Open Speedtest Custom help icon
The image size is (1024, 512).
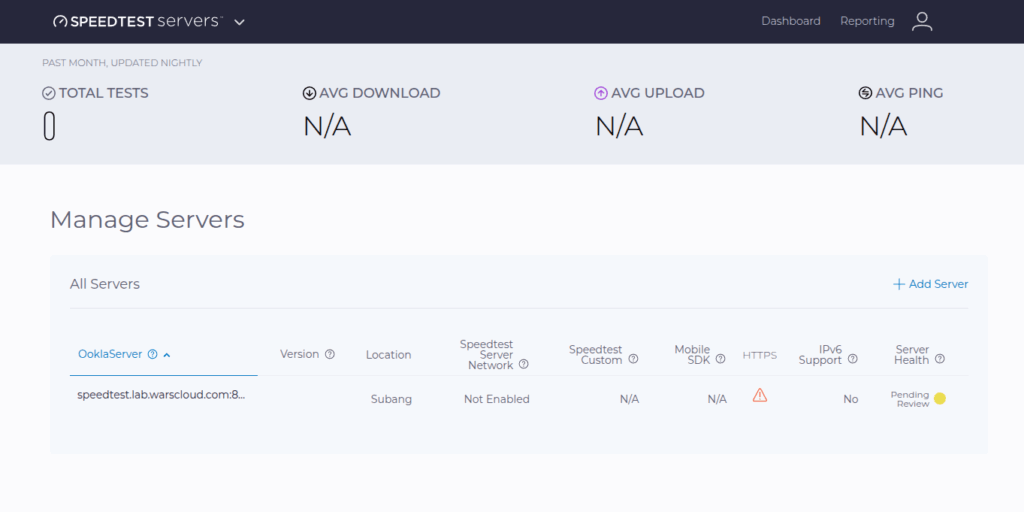(x=633, y=359)
